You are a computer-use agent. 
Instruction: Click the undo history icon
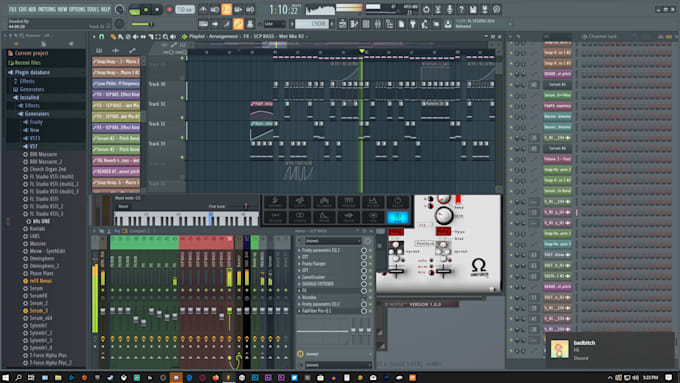[x=426, y=9]
